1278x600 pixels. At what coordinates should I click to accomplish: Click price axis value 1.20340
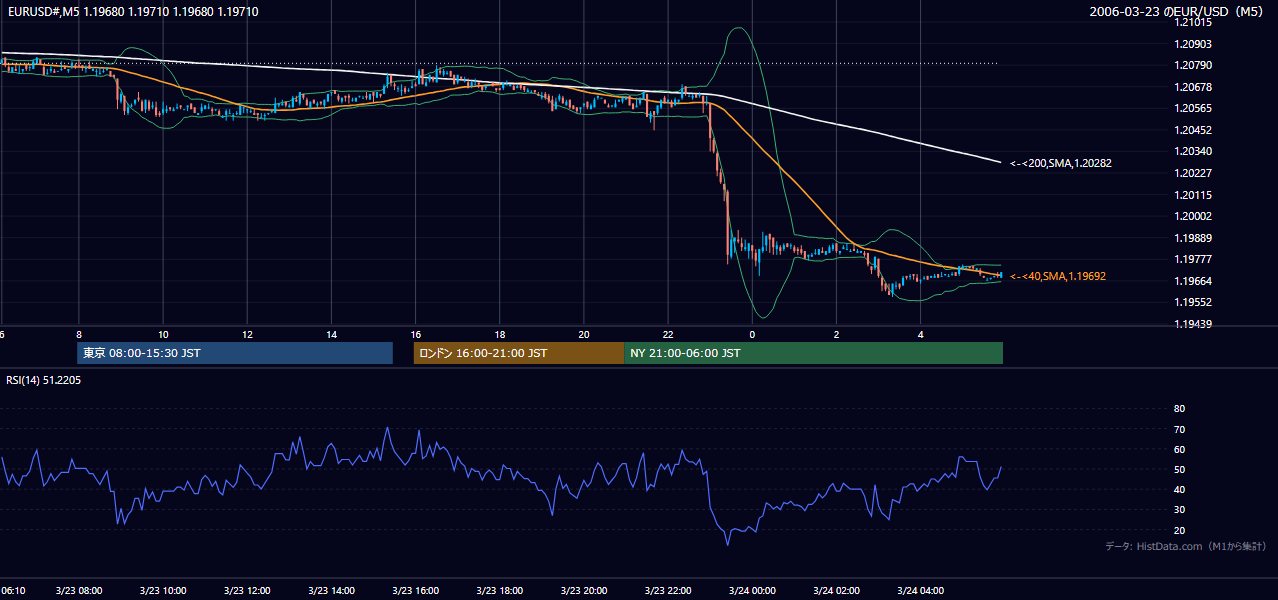(x=1193, y=152)
